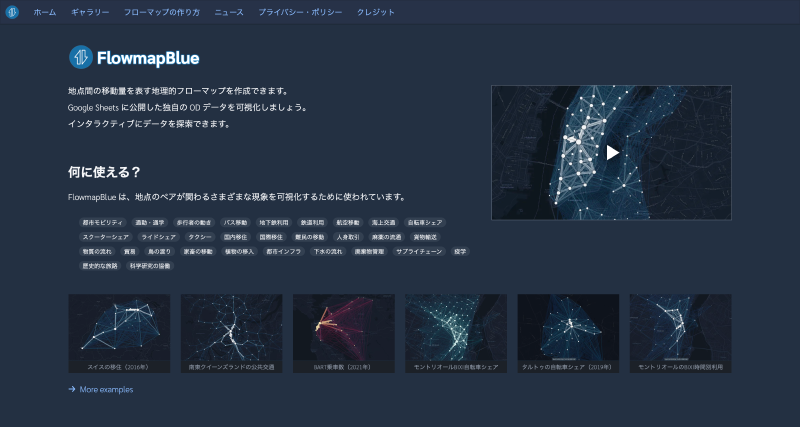Click the 家畜の移動 tag
This screenshot has width=800, height=427.
tap(199, 252)
